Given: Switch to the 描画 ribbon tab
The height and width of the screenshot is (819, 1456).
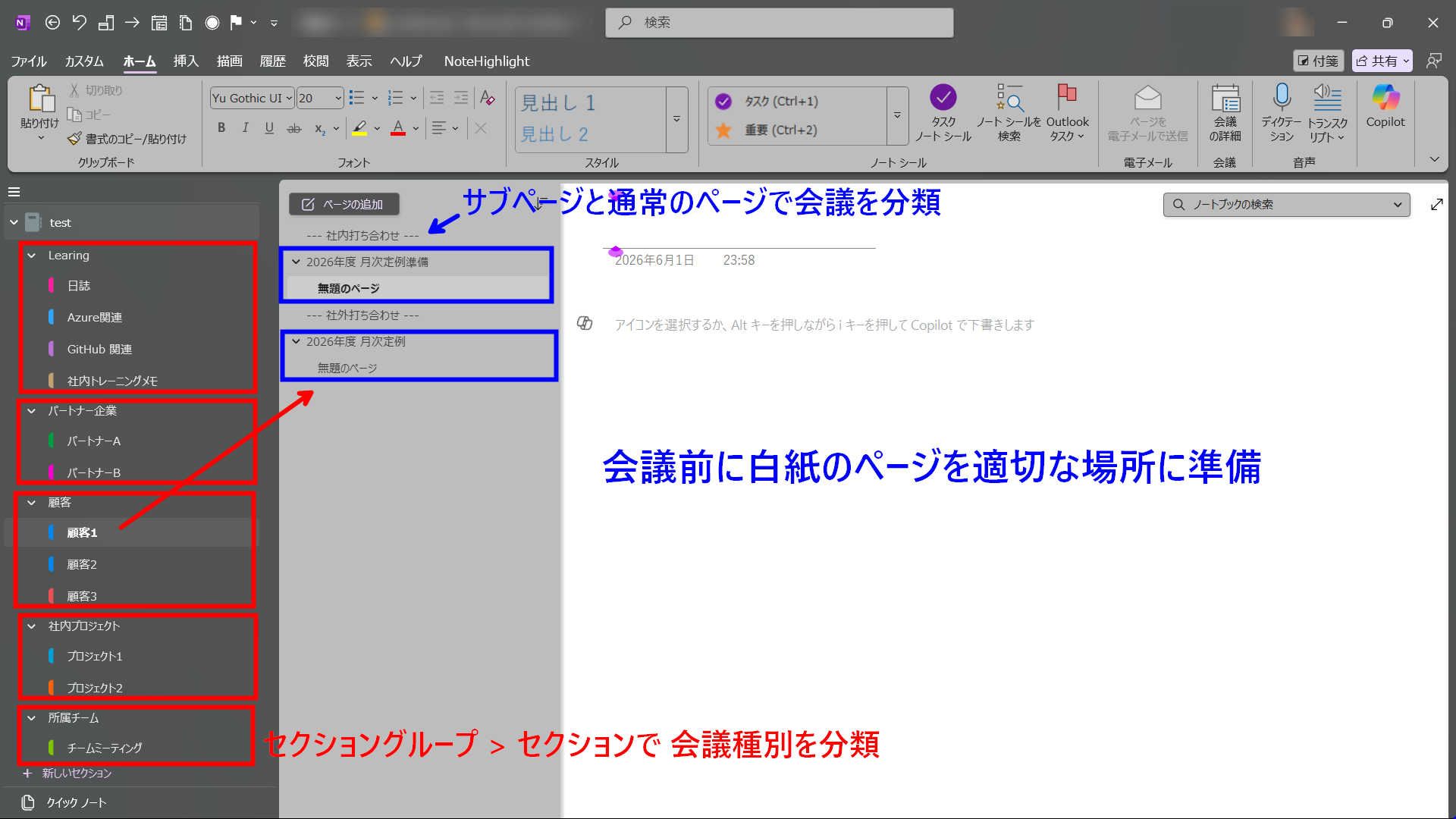Looking at the screenshot, I should pos(230,61).
